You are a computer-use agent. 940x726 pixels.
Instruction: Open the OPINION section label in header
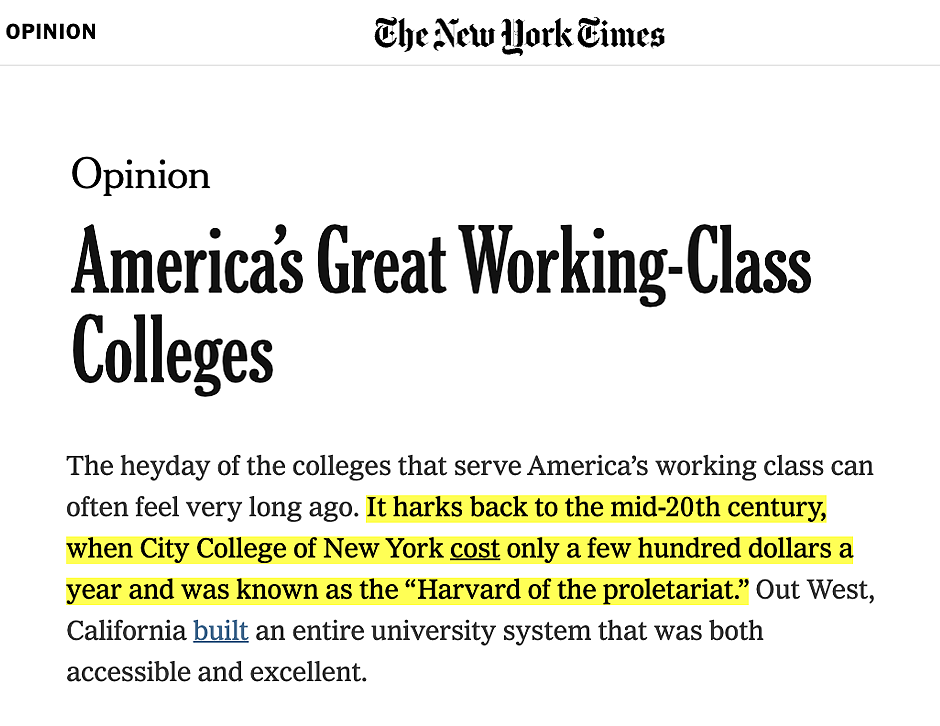(51, 32)
